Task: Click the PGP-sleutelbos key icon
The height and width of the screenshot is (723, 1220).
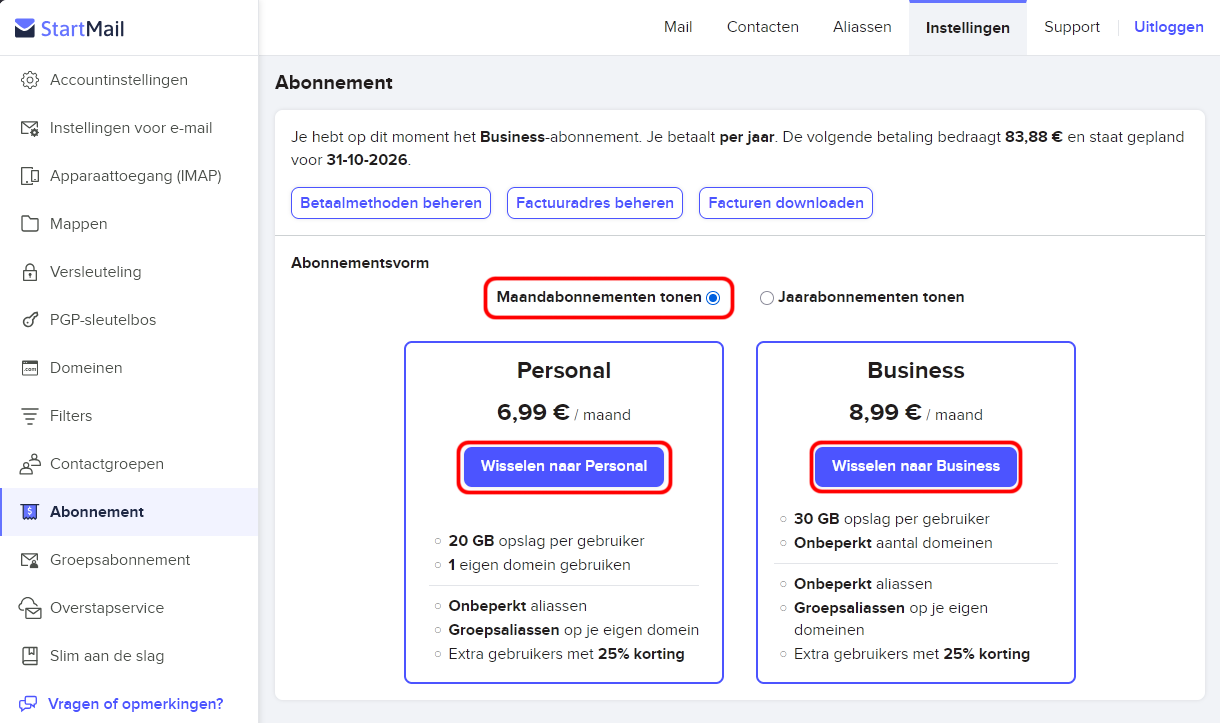Action: [x=30, y=320]
